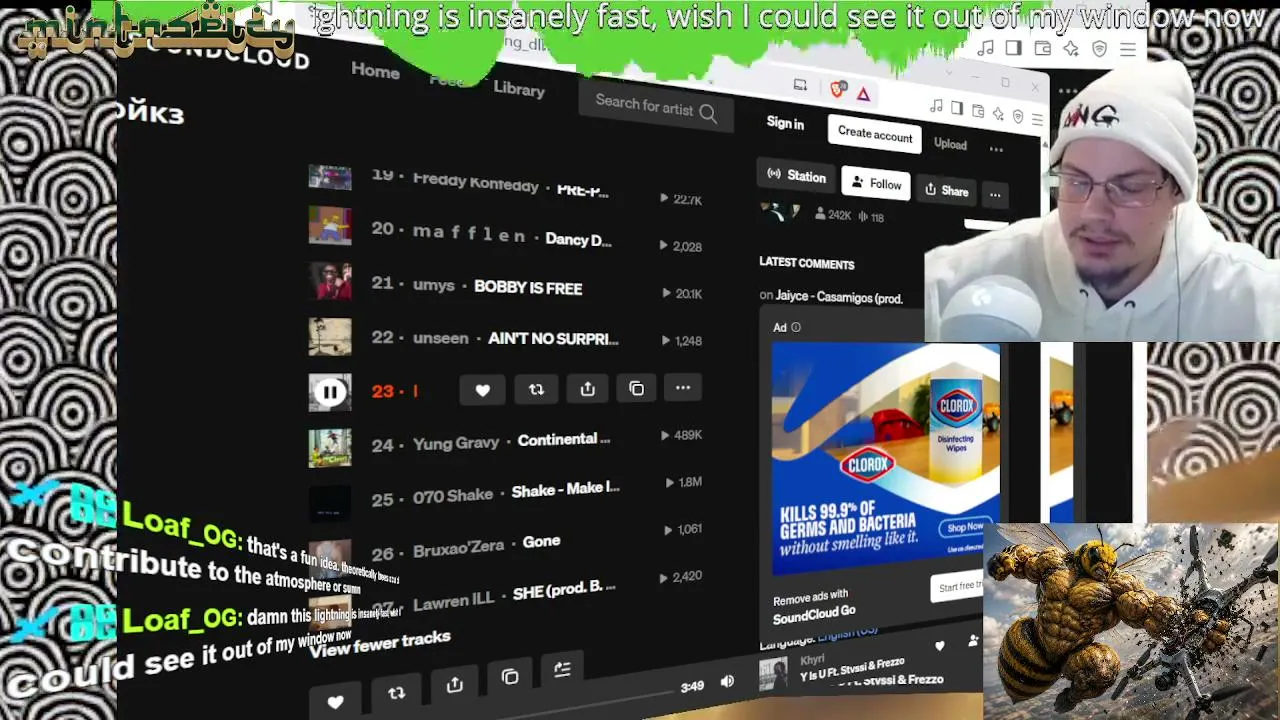1280x720 pixels.
Task: Copy link of track 23
Action: (x=636, y=388)
